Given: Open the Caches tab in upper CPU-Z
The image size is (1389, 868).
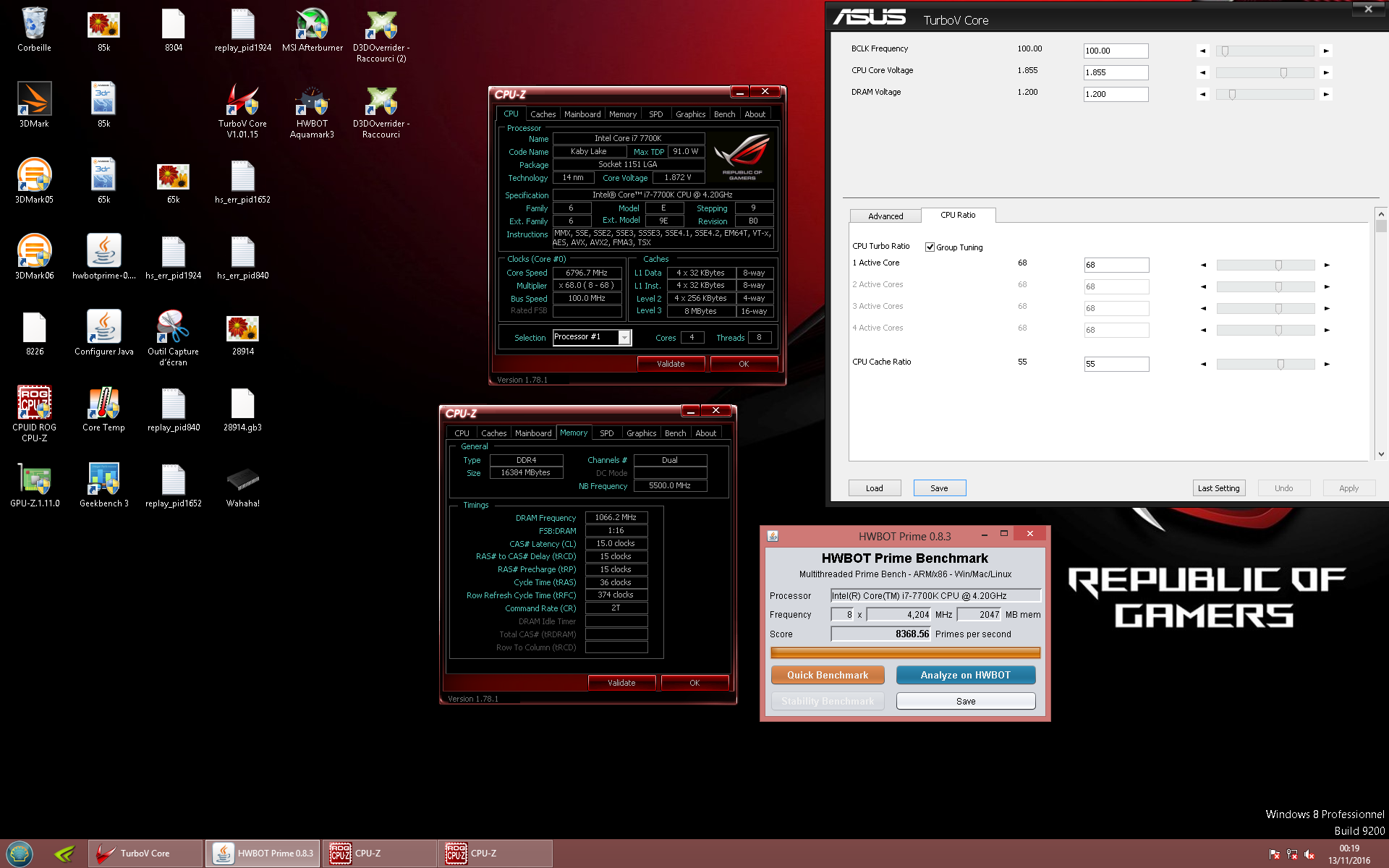Looking at the screenshot, I should coord(543,114).
